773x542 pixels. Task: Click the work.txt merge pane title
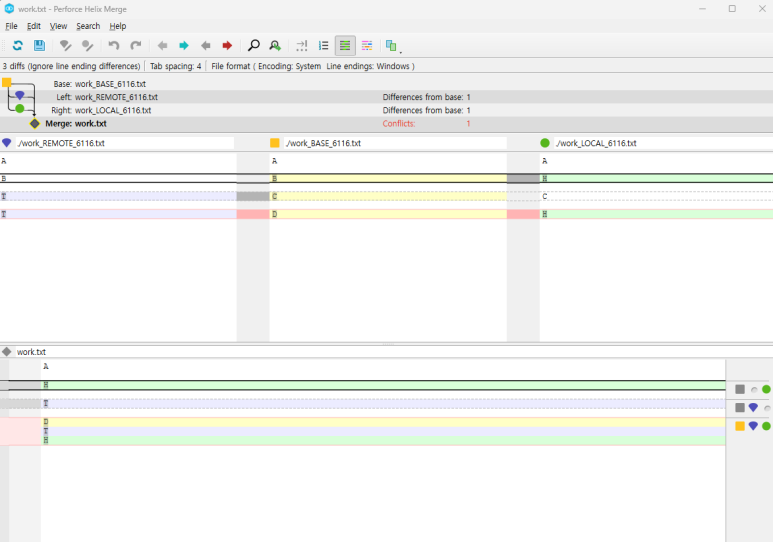[x=32, y=352]
